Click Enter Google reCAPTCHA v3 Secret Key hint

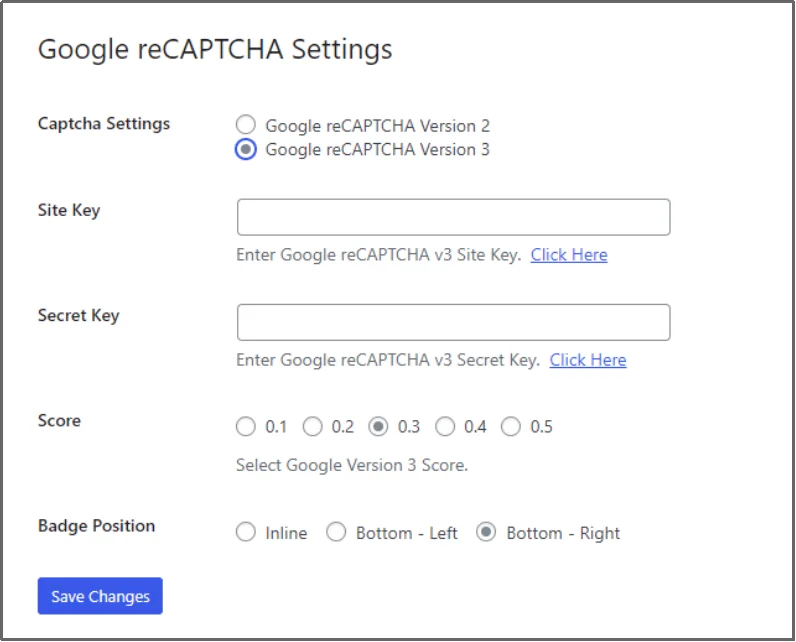point(388,360)
